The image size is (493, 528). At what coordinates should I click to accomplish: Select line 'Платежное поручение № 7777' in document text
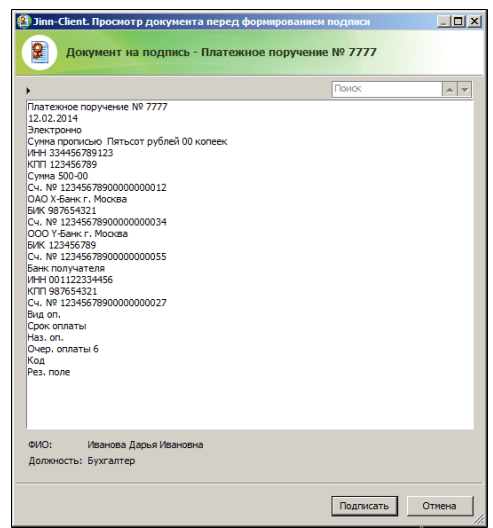[97, 107]
